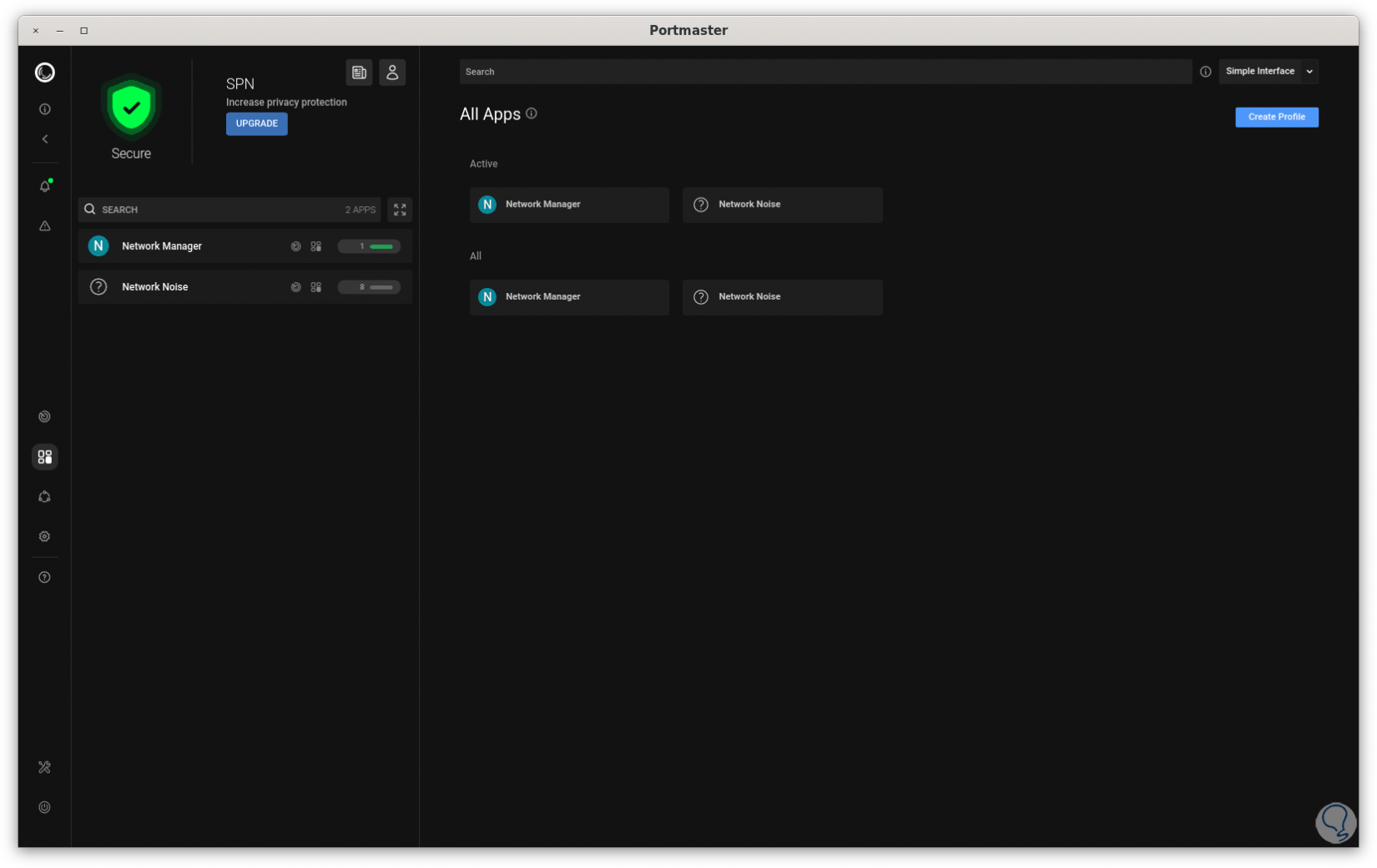The image size is (1377, 868).
Task: Click the "SPN" heading
Action: tap(240, 83)
